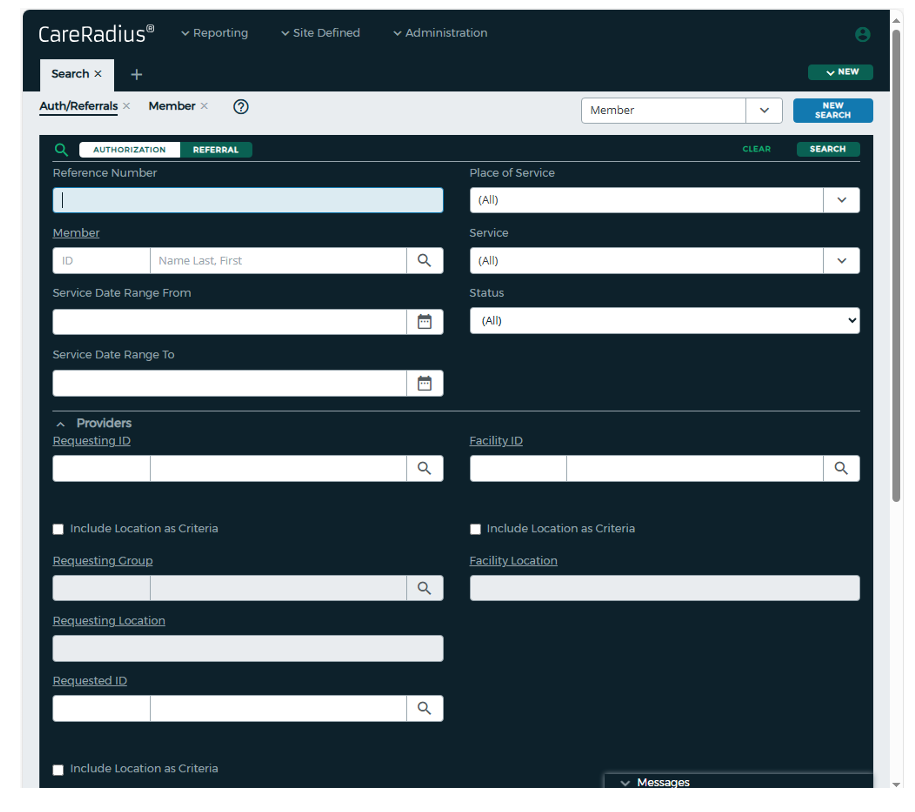Click the page vertical scrollbar thumb
Screen dimensions: 915x812
pyautogui.click(x=896, y=266)
